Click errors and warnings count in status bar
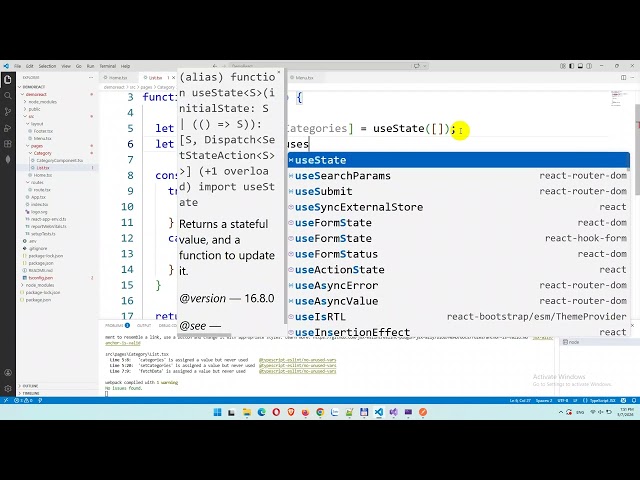640x480 pixels. 23,400
